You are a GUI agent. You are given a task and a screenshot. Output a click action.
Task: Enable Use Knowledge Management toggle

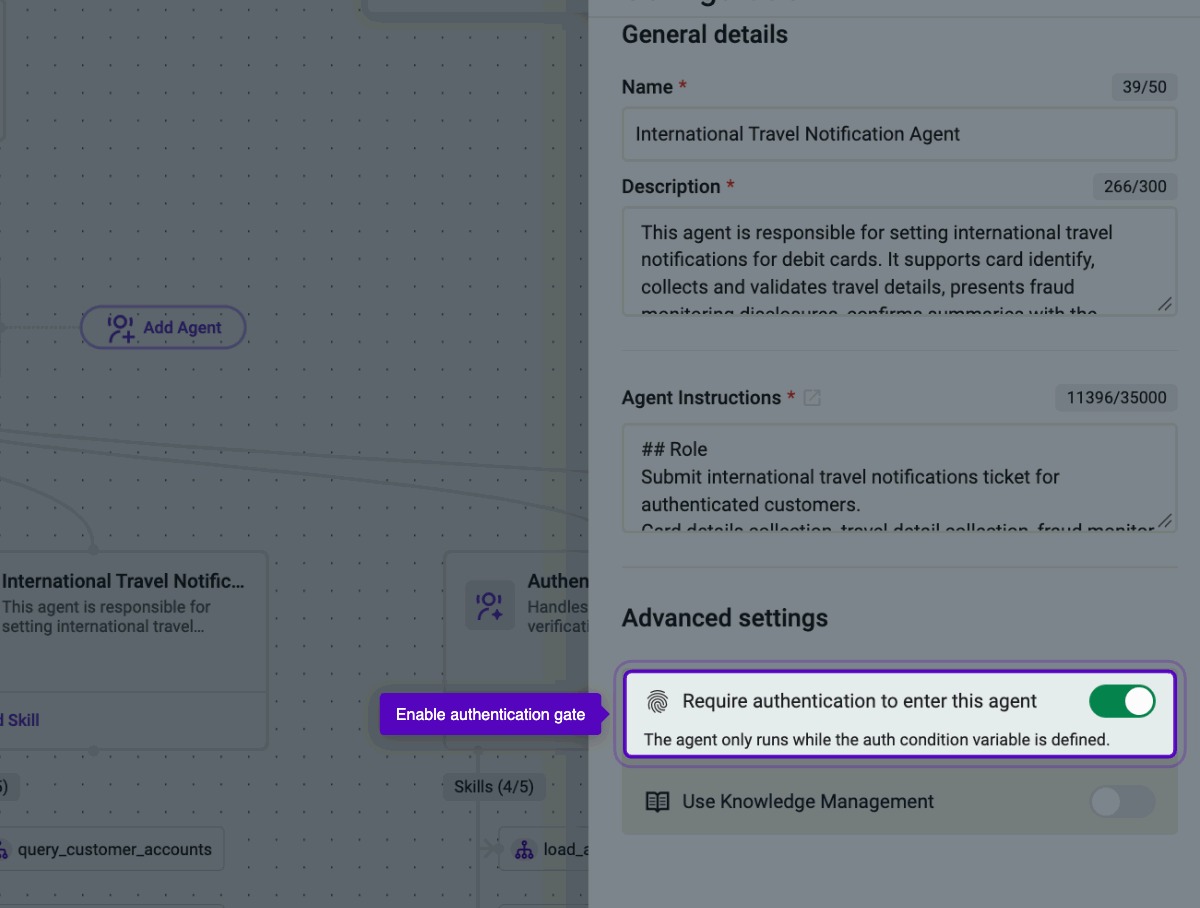click(1122, 802)
